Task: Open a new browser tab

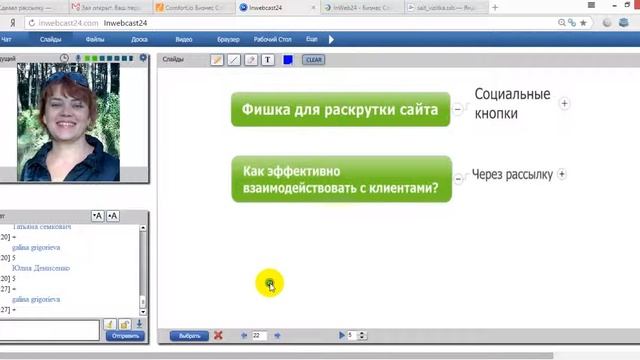Action: 495,7
